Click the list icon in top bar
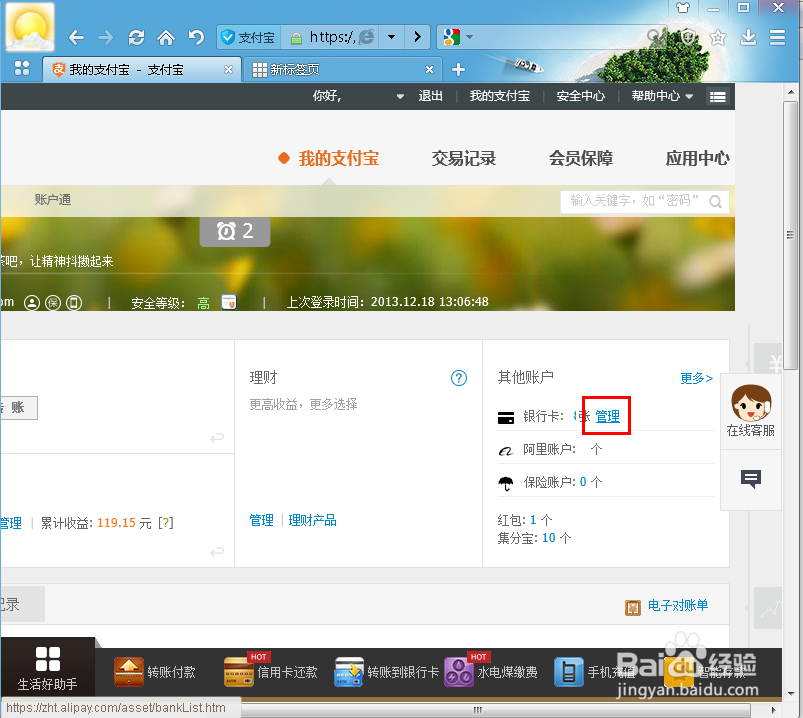Viewport: 803px width, 718px height. coord(717,96)
